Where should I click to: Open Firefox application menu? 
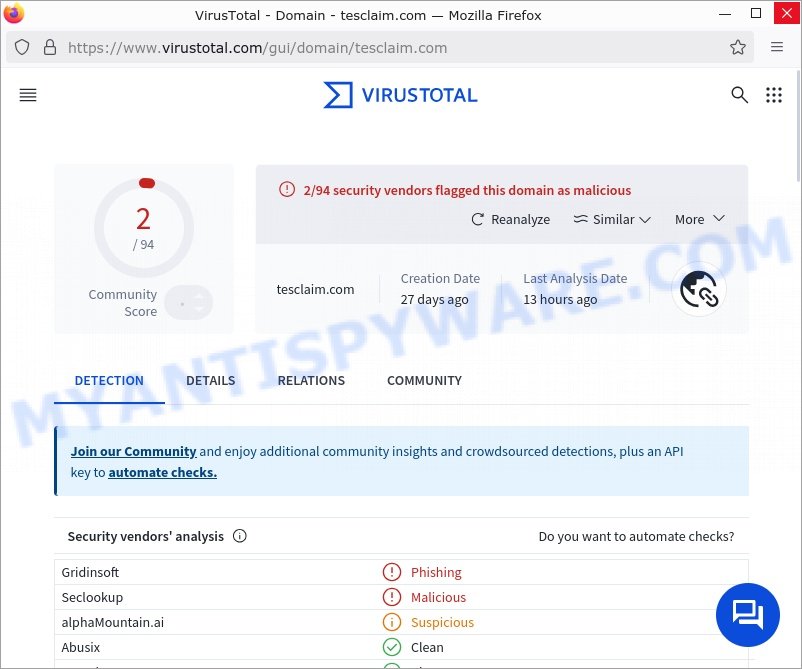[x=777, y=47]
